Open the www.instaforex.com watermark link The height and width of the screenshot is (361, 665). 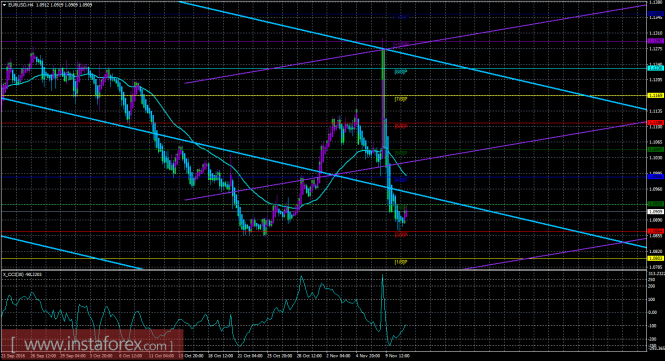(x=92, y=344)
